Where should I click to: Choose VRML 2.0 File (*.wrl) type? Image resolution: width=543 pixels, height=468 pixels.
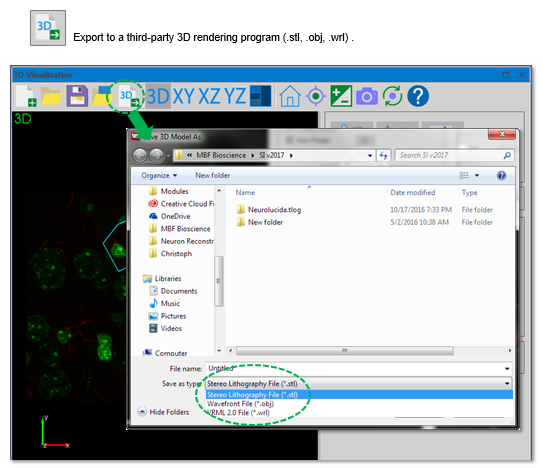pos(238,413)
